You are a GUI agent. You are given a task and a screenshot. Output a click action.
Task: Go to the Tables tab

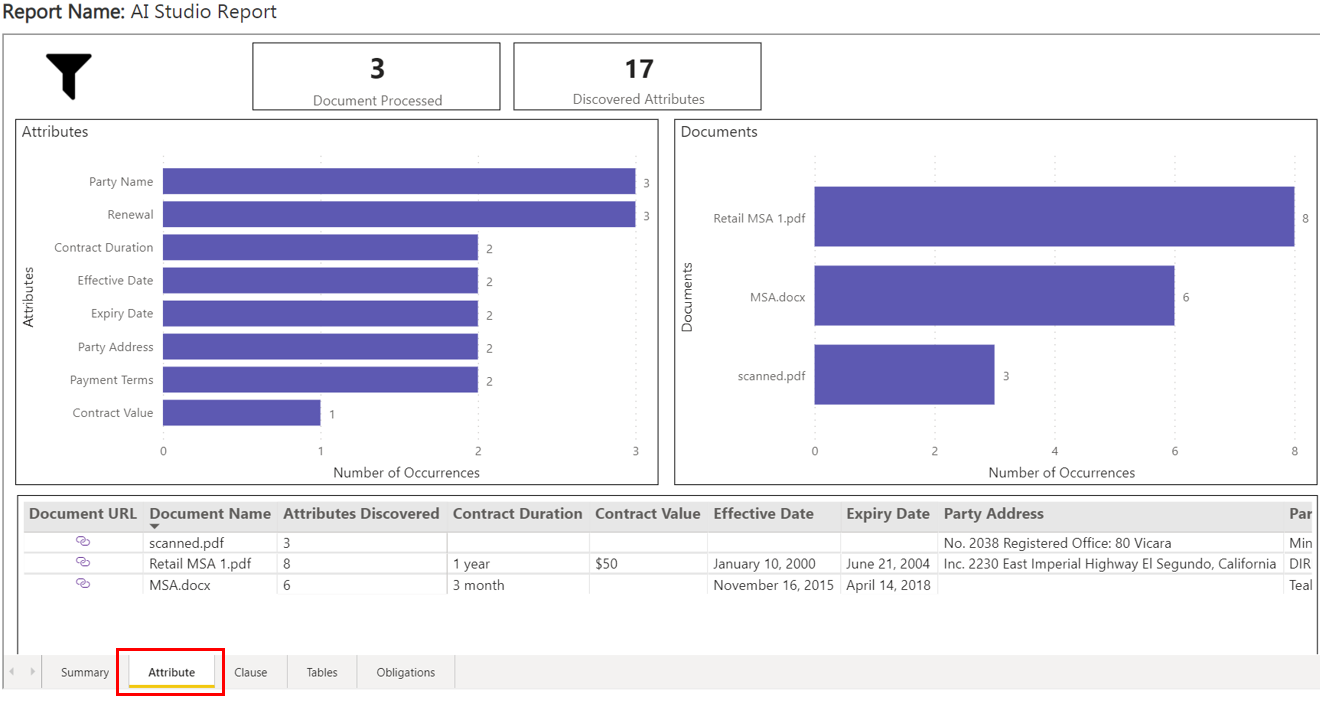tap(321, 672)
